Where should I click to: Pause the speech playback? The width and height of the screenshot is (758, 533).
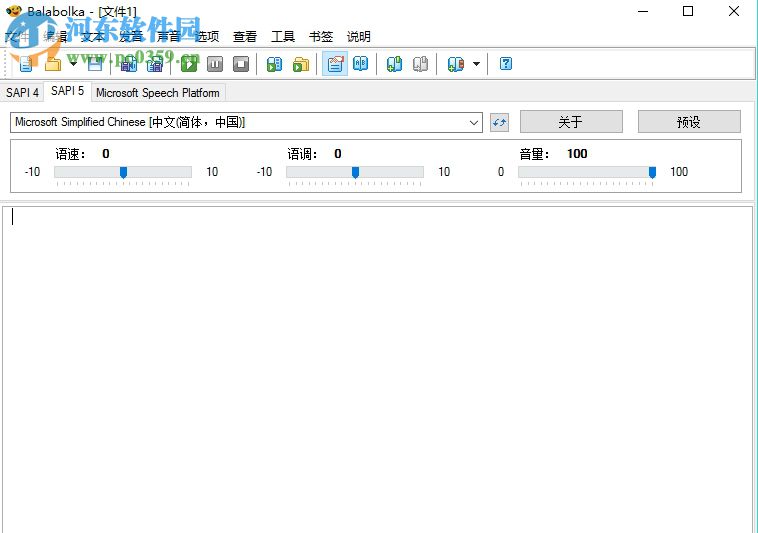click(x=215, y=64)
